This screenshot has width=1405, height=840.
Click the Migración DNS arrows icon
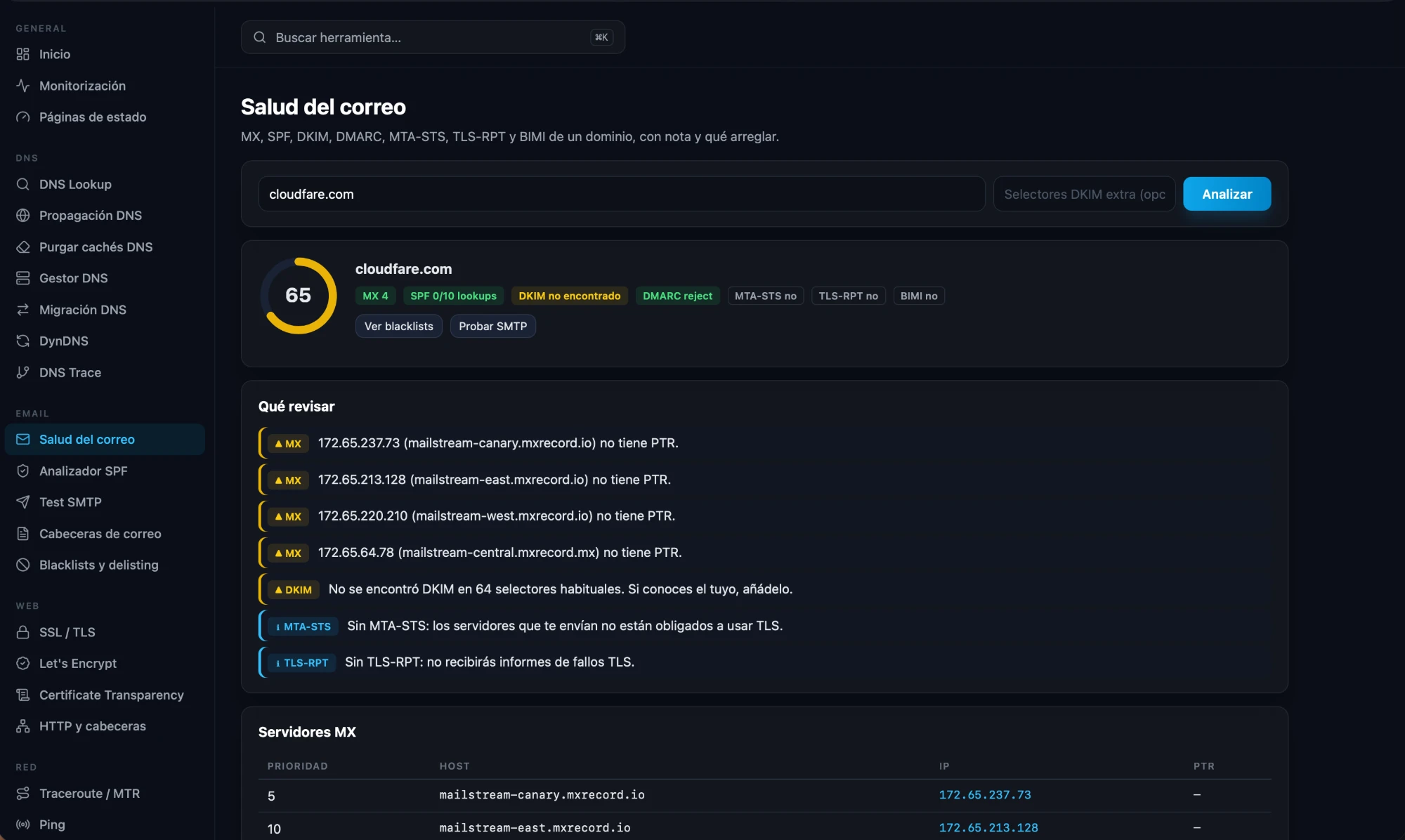pyautogui.click(x=23, y=310)
